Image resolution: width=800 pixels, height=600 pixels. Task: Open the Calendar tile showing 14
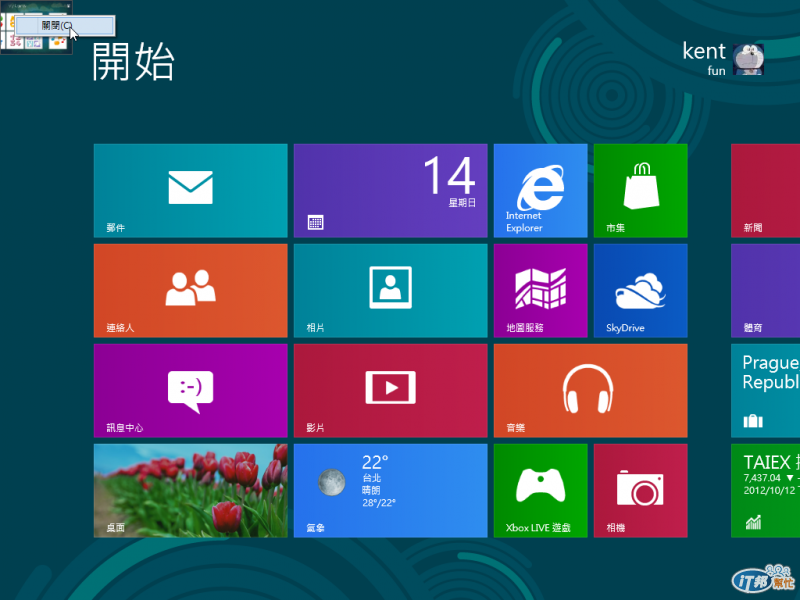point(390,190)
